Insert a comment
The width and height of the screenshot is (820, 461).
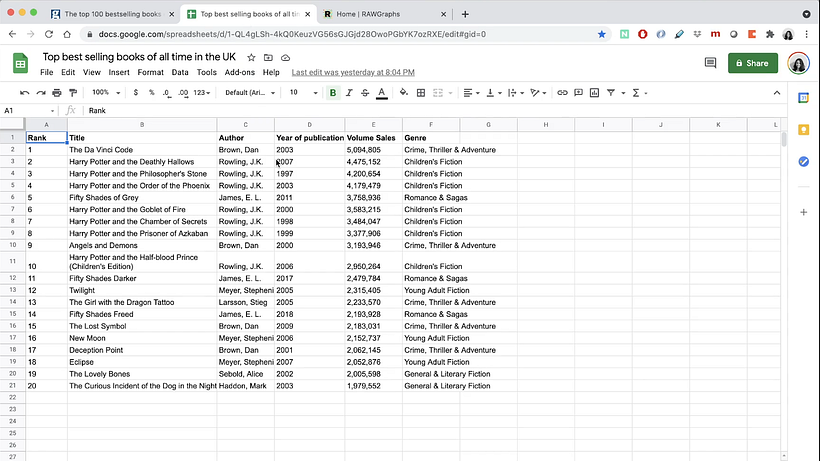(x=578, y=93)
